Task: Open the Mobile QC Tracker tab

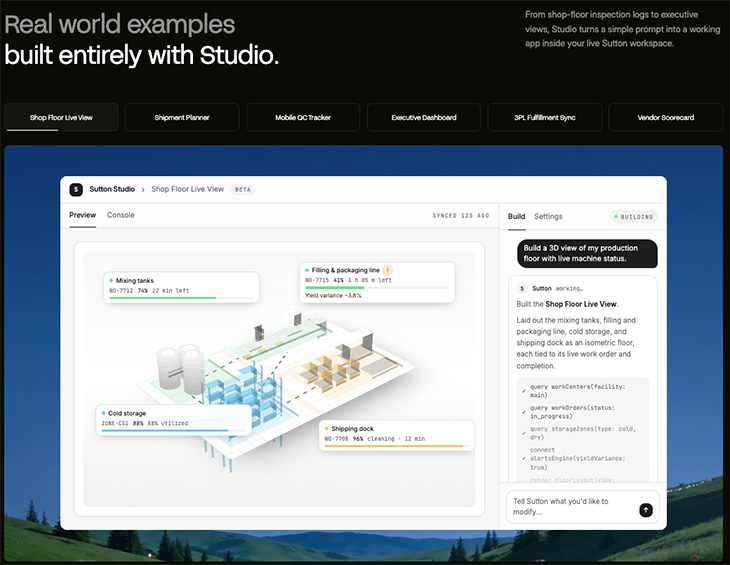Action: [x=303, y=117]
